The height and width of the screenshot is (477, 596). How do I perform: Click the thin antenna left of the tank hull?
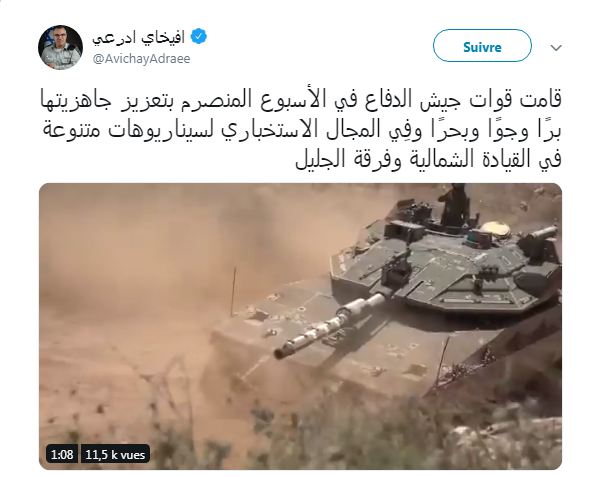click(233, 292)
